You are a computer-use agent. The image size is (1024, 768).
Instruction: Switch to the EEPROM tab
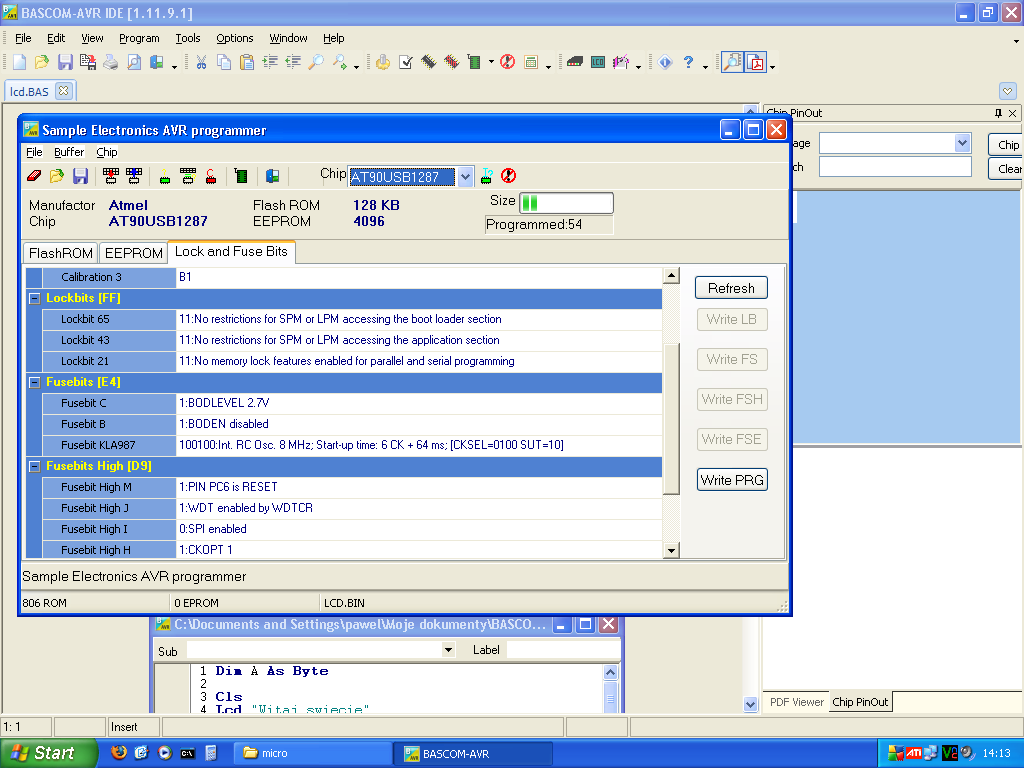tap(133, 253)
